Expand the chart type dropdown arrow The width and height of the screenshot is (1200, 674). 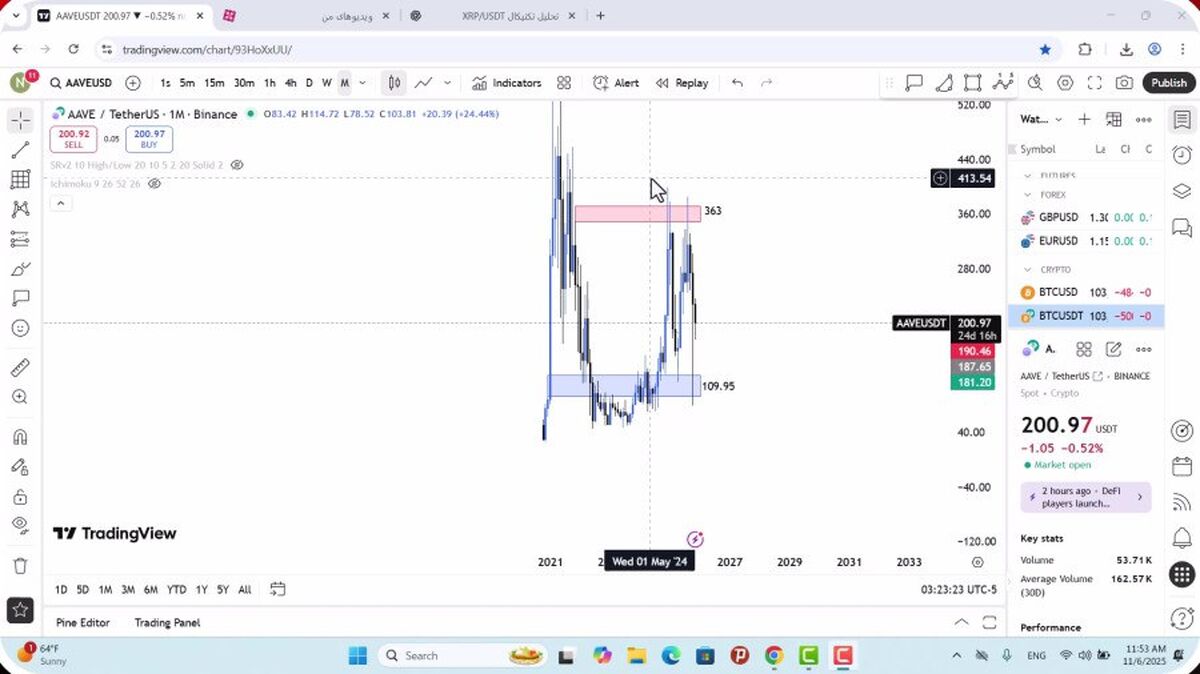tap(447, 83)
